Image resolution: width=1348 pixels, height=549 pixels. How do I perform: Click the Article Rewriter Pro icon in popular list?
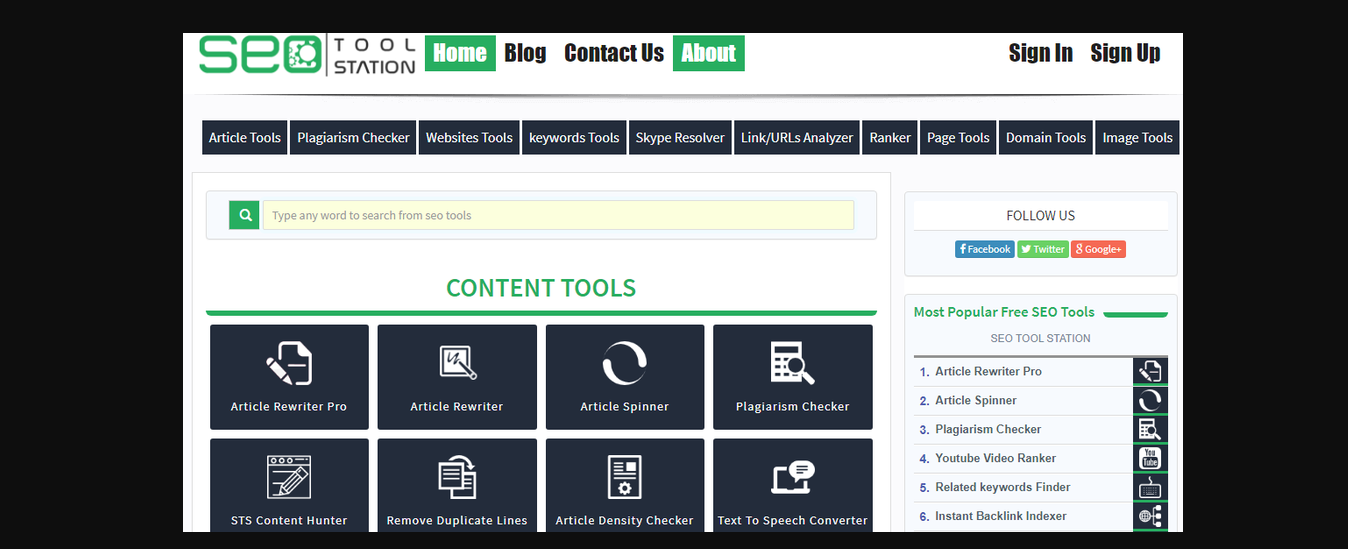click(x=1150, y=371)
